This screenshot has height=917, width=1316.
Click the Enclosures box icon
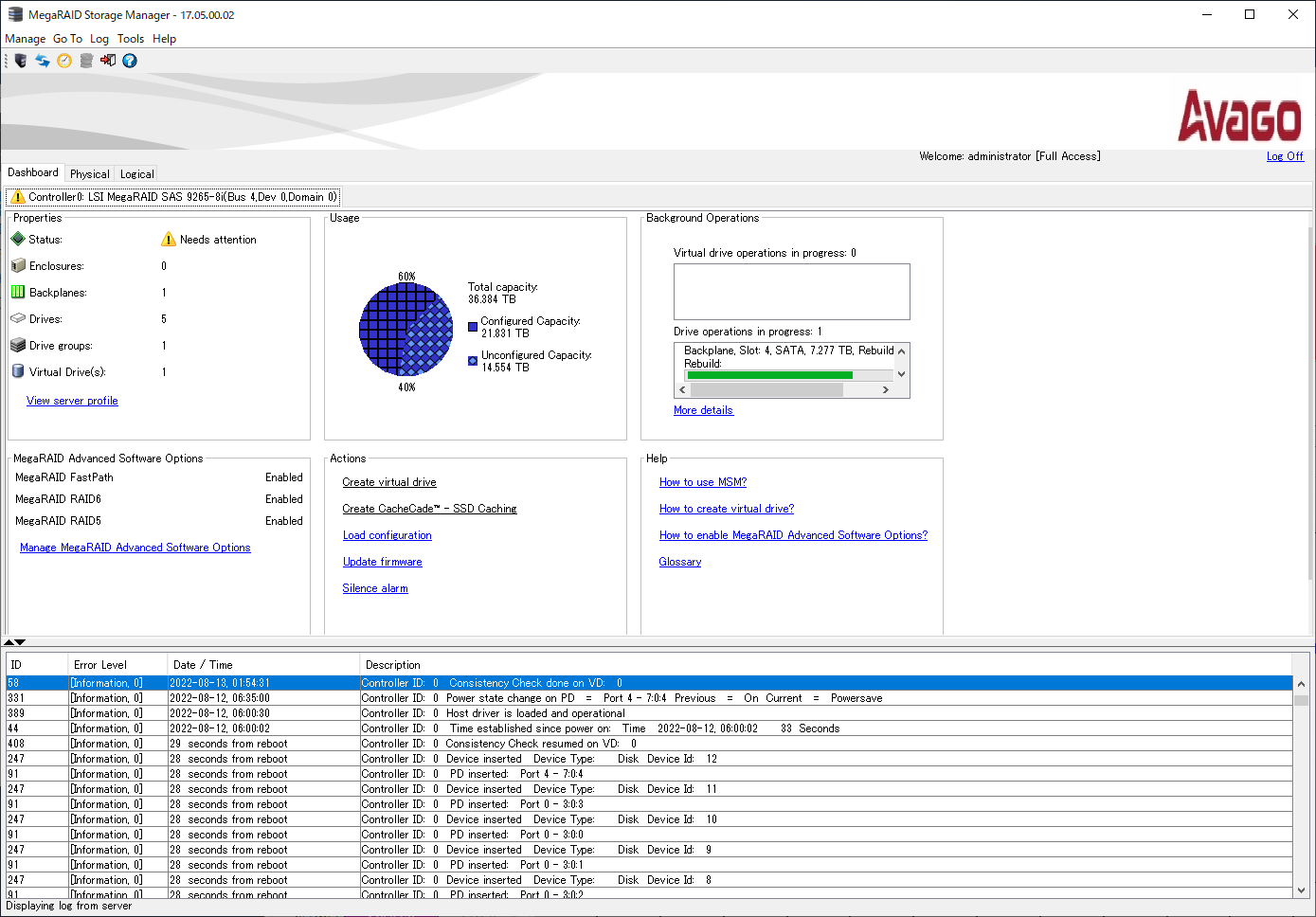pyautogui.click(x=18, y=265)
